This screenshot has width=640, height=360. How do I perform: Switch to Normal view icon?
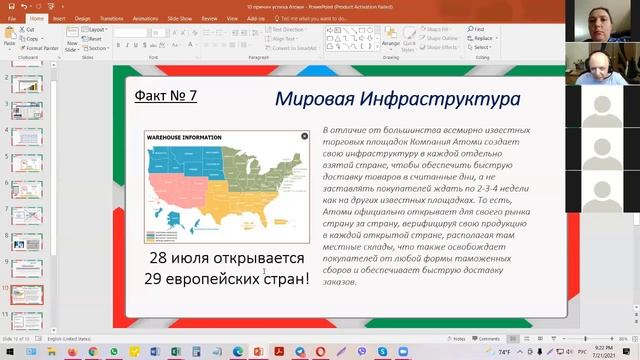pyautogui.click(x=513, y=338)
